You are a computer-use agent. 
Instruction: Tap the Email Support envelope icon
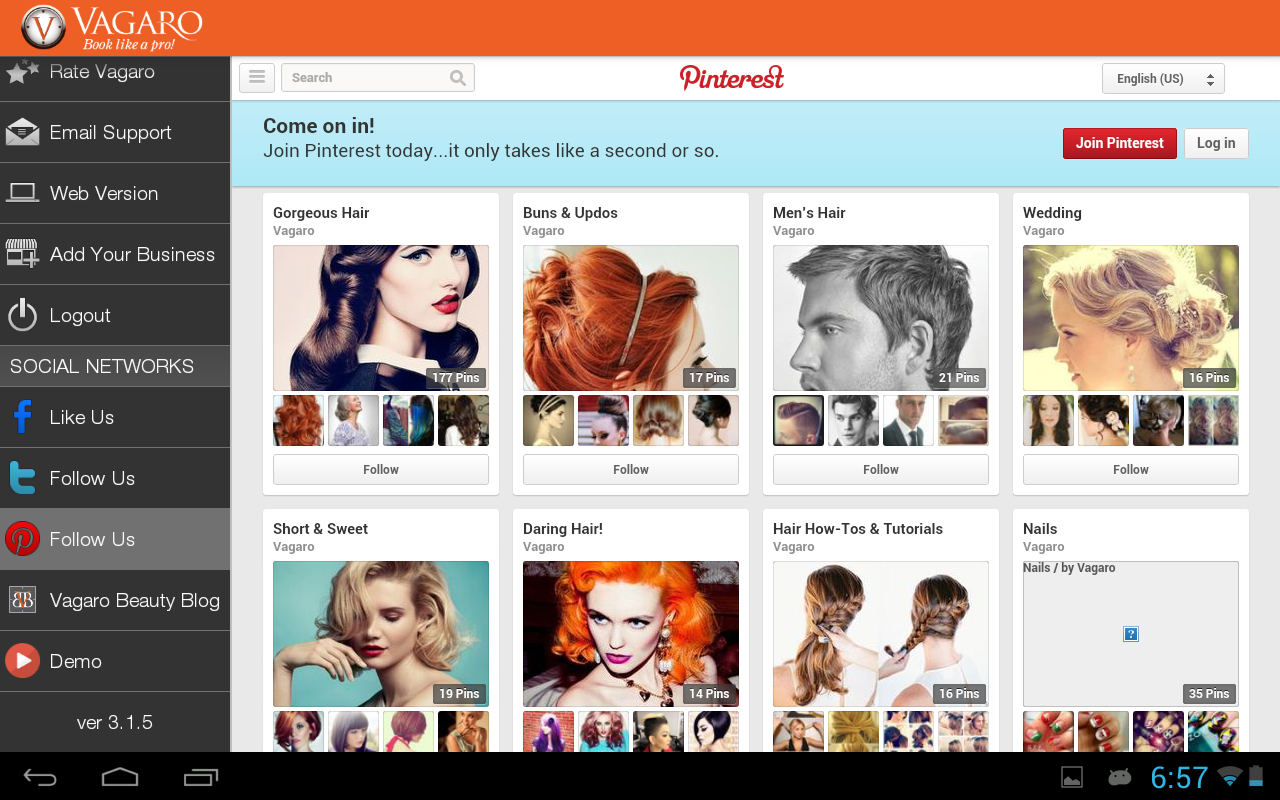pyautogui.click(x=22, y=132)
